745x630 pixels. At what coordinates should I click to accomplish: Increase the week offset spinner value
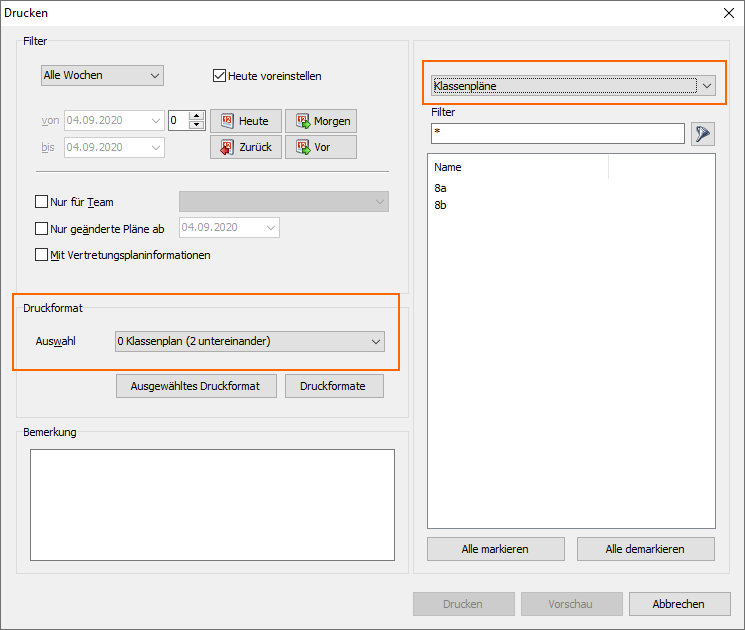197,115
